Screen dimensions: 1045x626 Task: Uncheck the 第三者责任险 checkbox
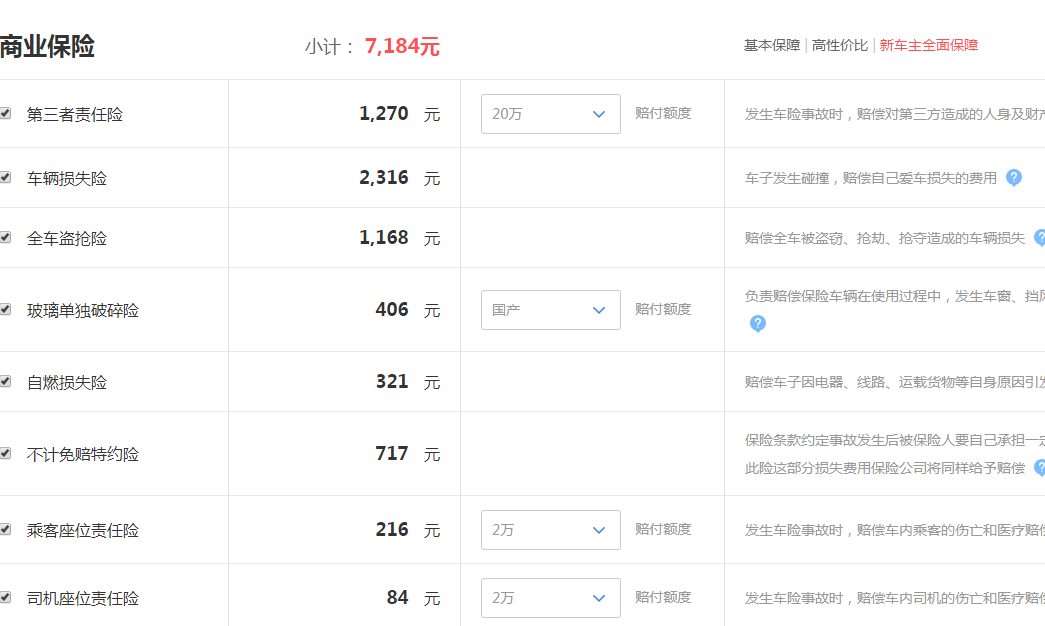click(x=5, y=113)
